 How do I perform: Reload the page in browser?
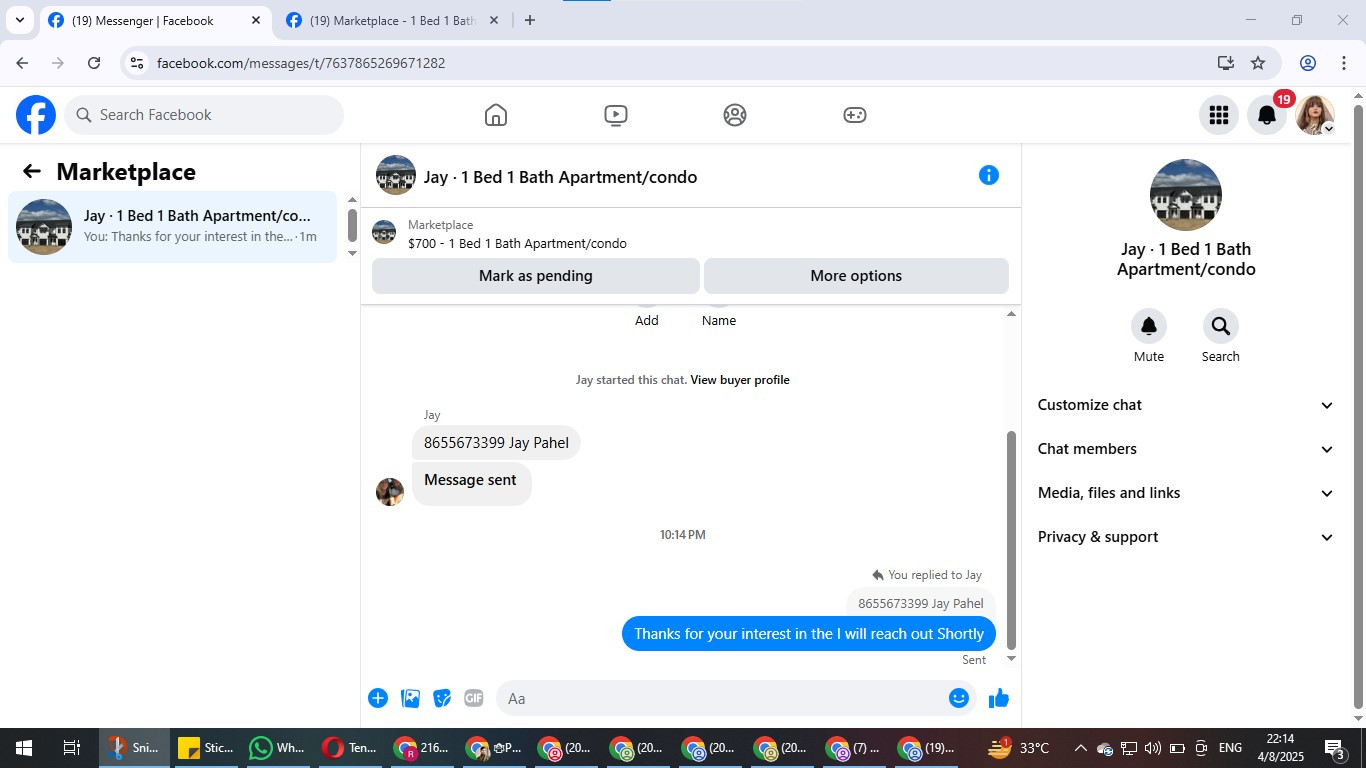[94, 63]
